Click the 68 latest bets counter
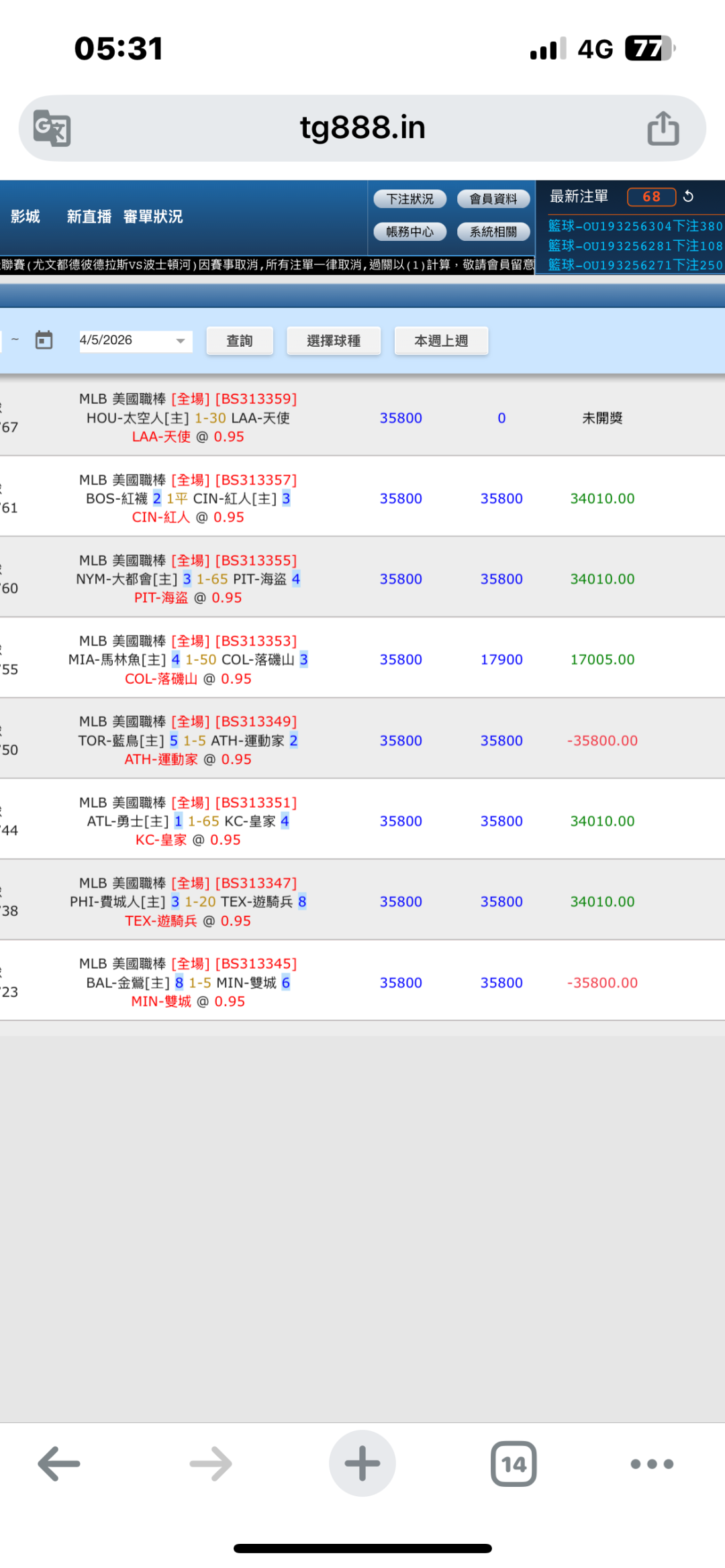 coord(651,197)
